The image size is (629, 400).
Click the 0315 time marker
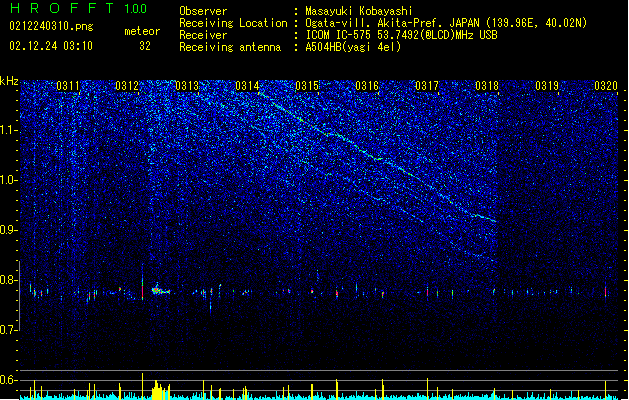tap(307, 85)
